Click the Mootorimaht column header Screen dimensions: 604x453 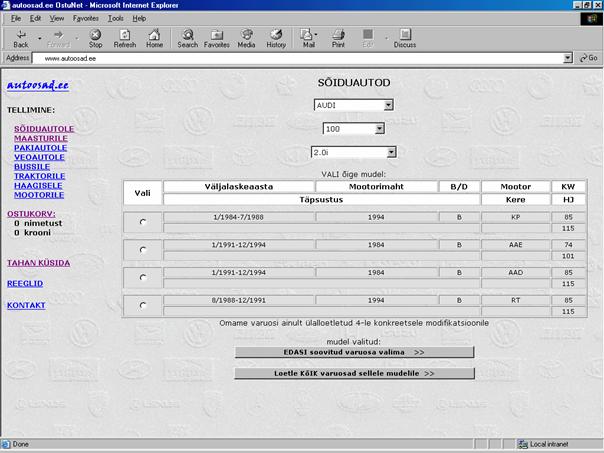click(x=376, y=187)
